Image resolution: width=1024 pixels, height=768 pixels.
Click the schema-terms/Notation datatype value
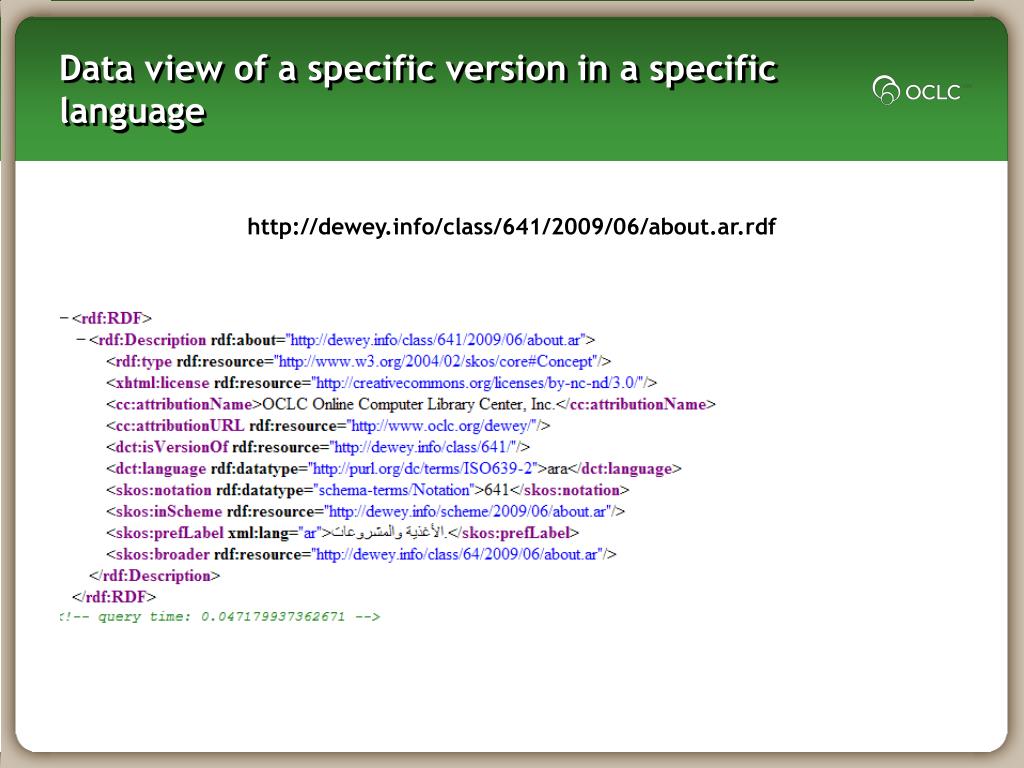394,490
